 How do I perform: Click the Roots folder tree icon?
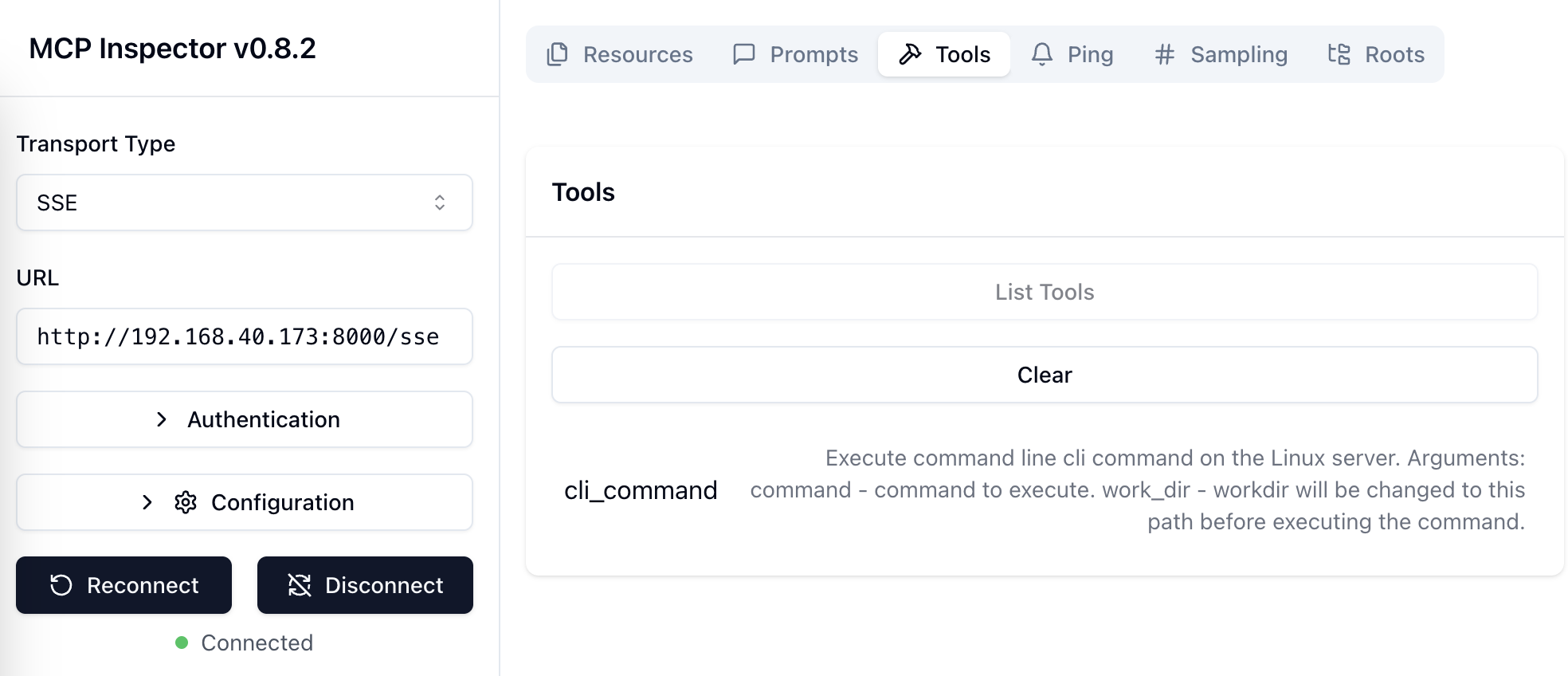1339,54
